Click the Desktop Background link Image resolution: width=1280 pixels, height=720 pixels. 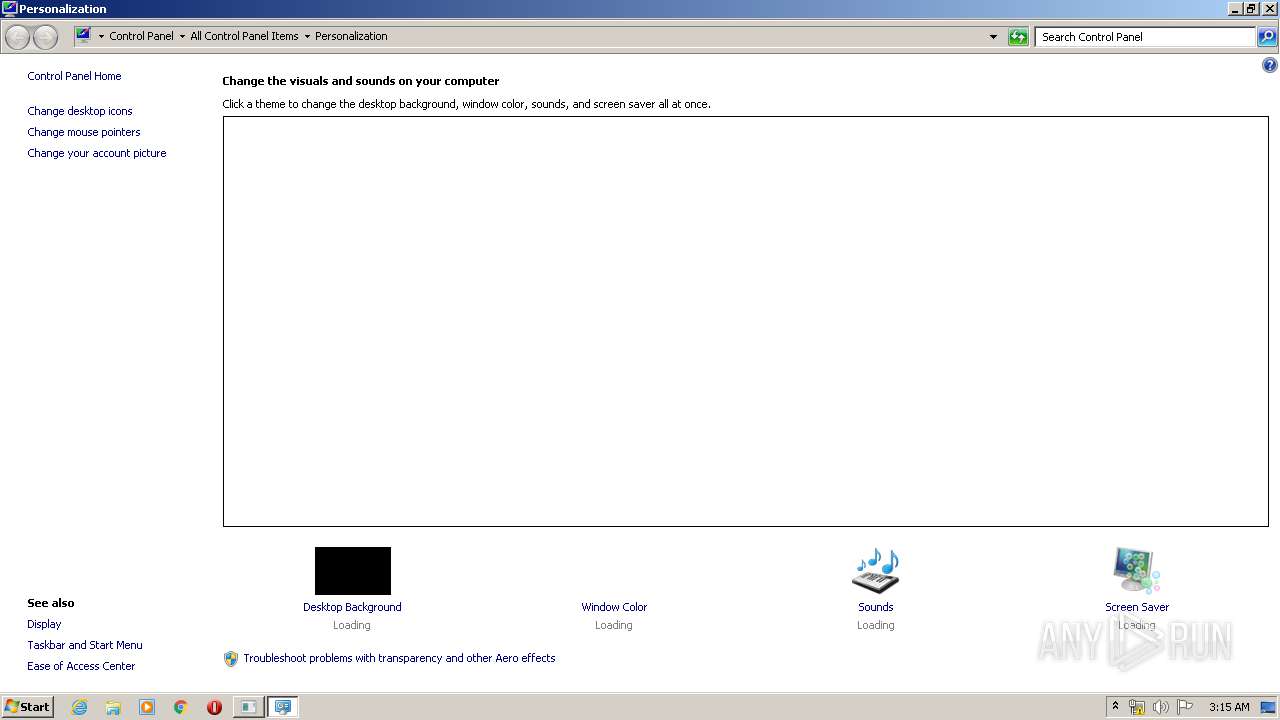[352, 607]
